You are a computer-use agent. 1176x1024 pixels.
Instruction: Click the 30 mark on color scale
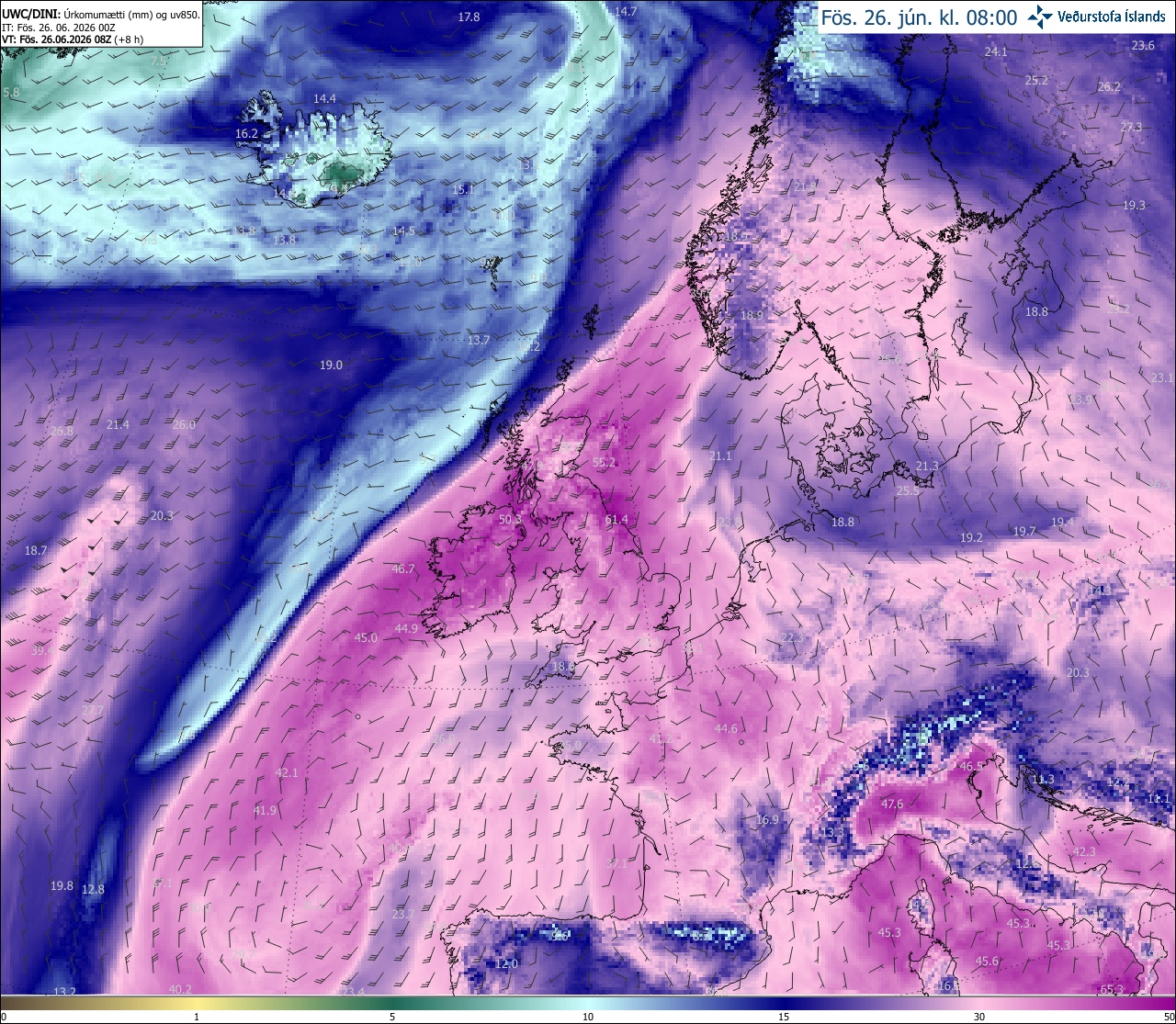pyautogui.click(x=979, y=1017)
